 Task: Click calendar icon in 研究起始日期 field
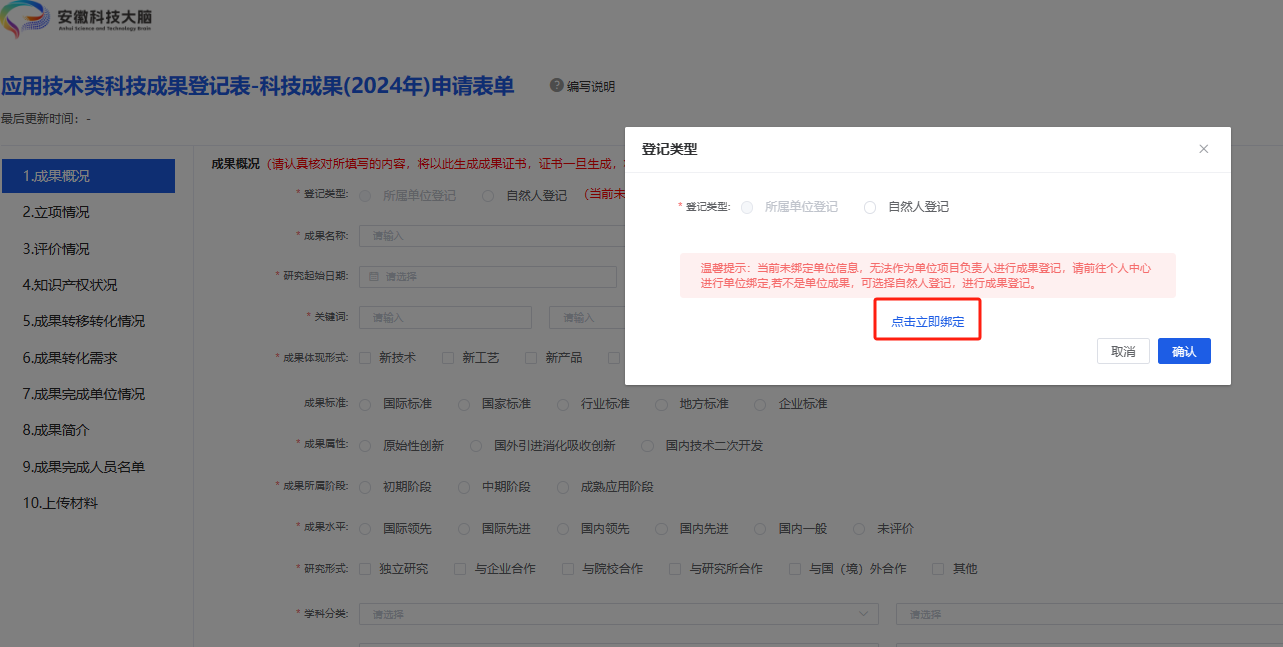(374, 277)
